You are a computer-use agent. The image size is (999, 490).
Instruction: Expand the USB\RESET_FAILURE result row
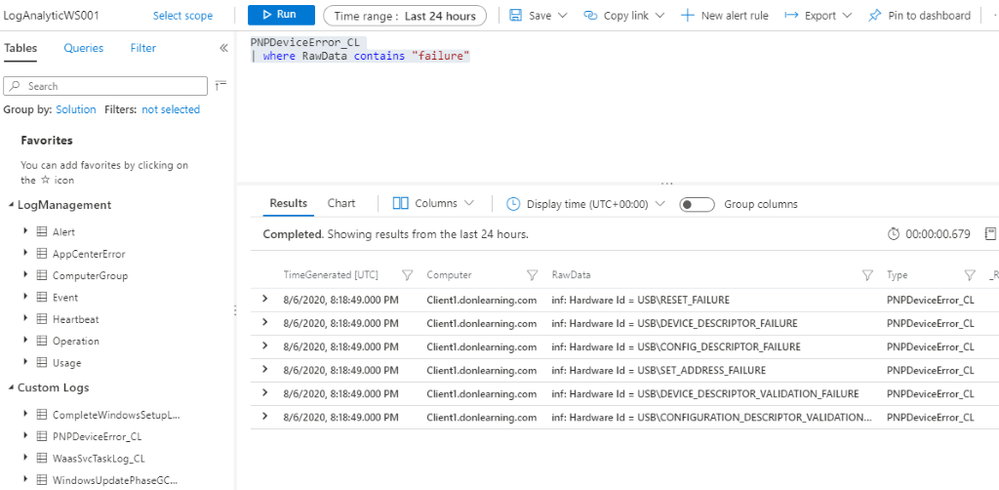click(265, 299)
